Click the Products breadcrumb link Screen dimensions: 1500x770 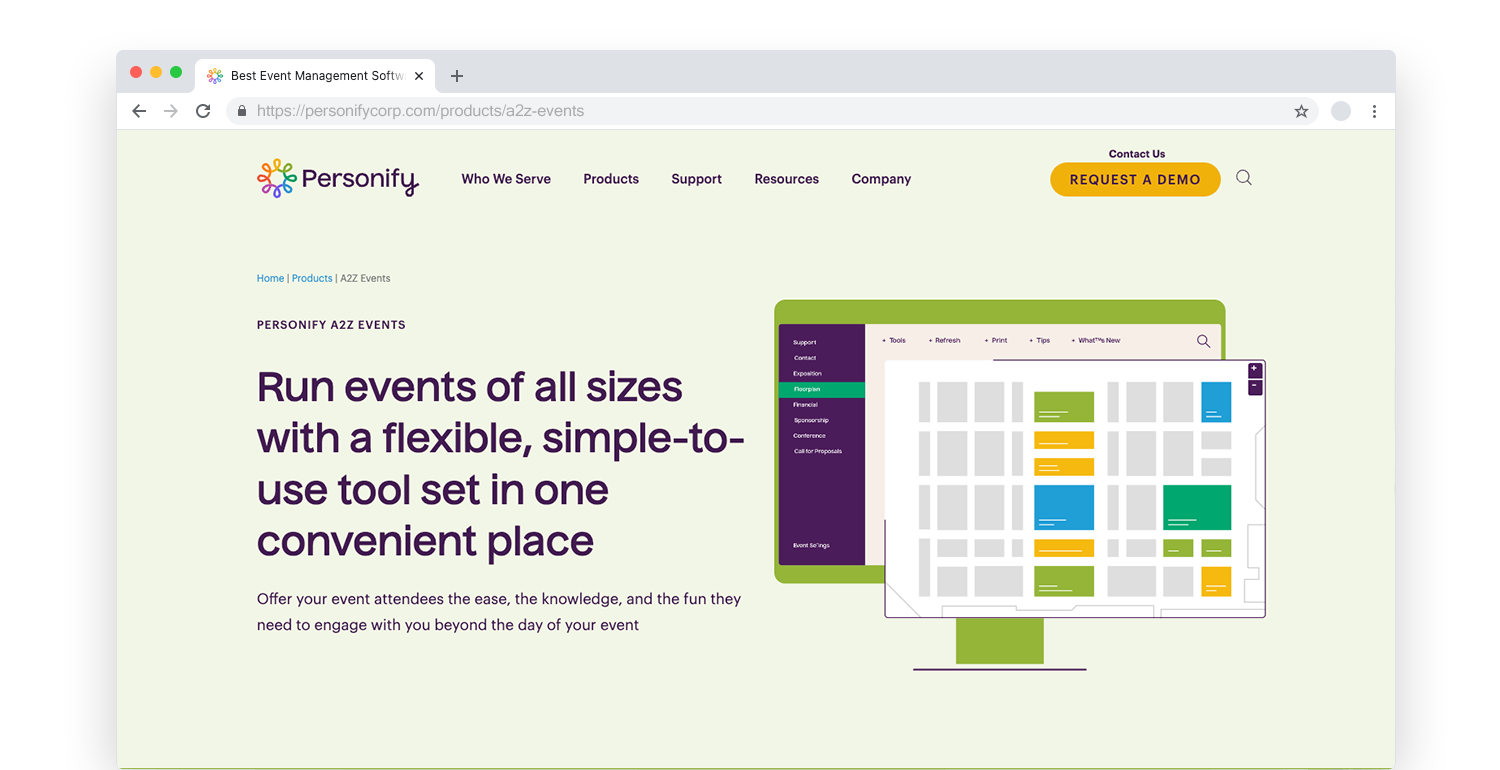(312, 278)
